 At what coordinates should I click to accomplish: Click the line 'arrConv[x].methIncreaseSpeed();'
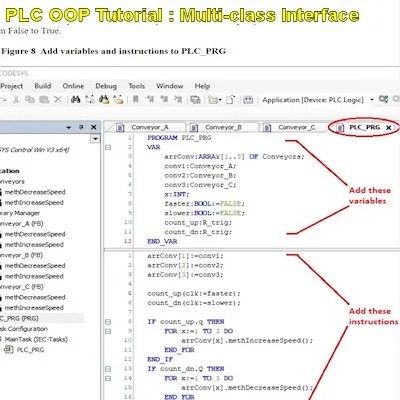pyautogui.click(x=247, y=341)
